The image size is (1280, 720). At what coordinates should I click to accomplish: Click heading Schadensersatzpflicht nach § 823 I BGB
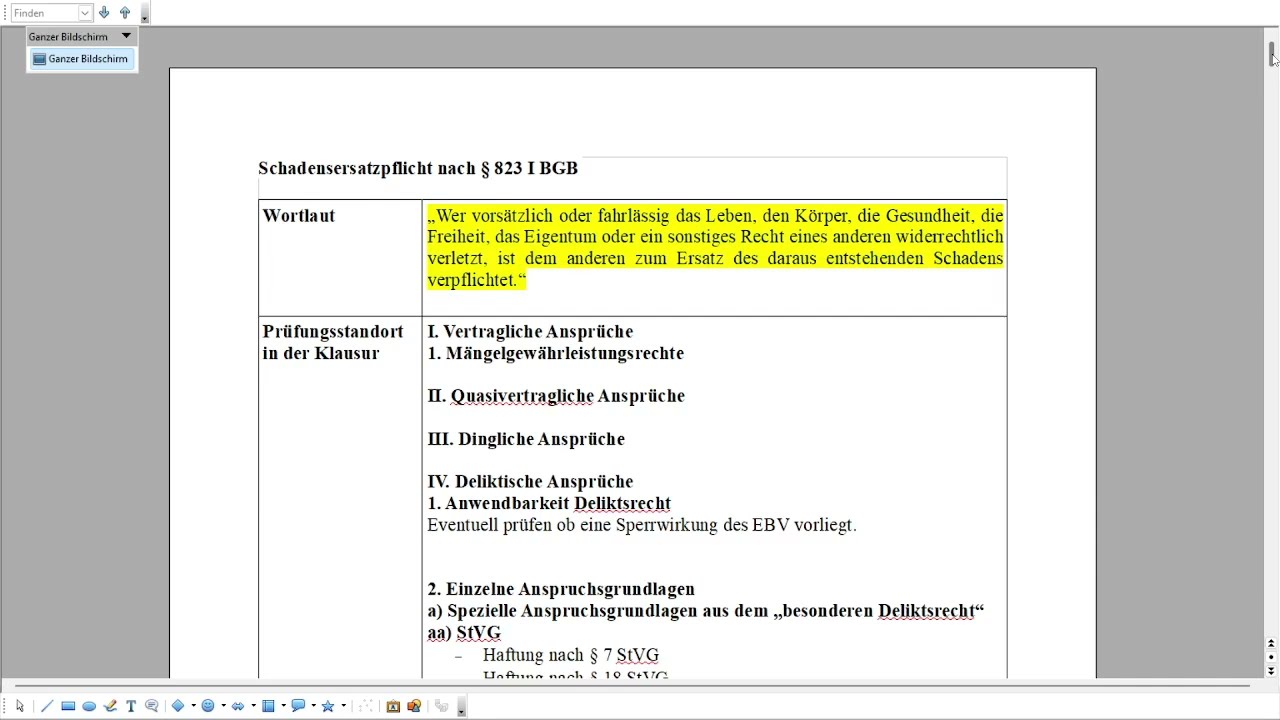(418, 168)
